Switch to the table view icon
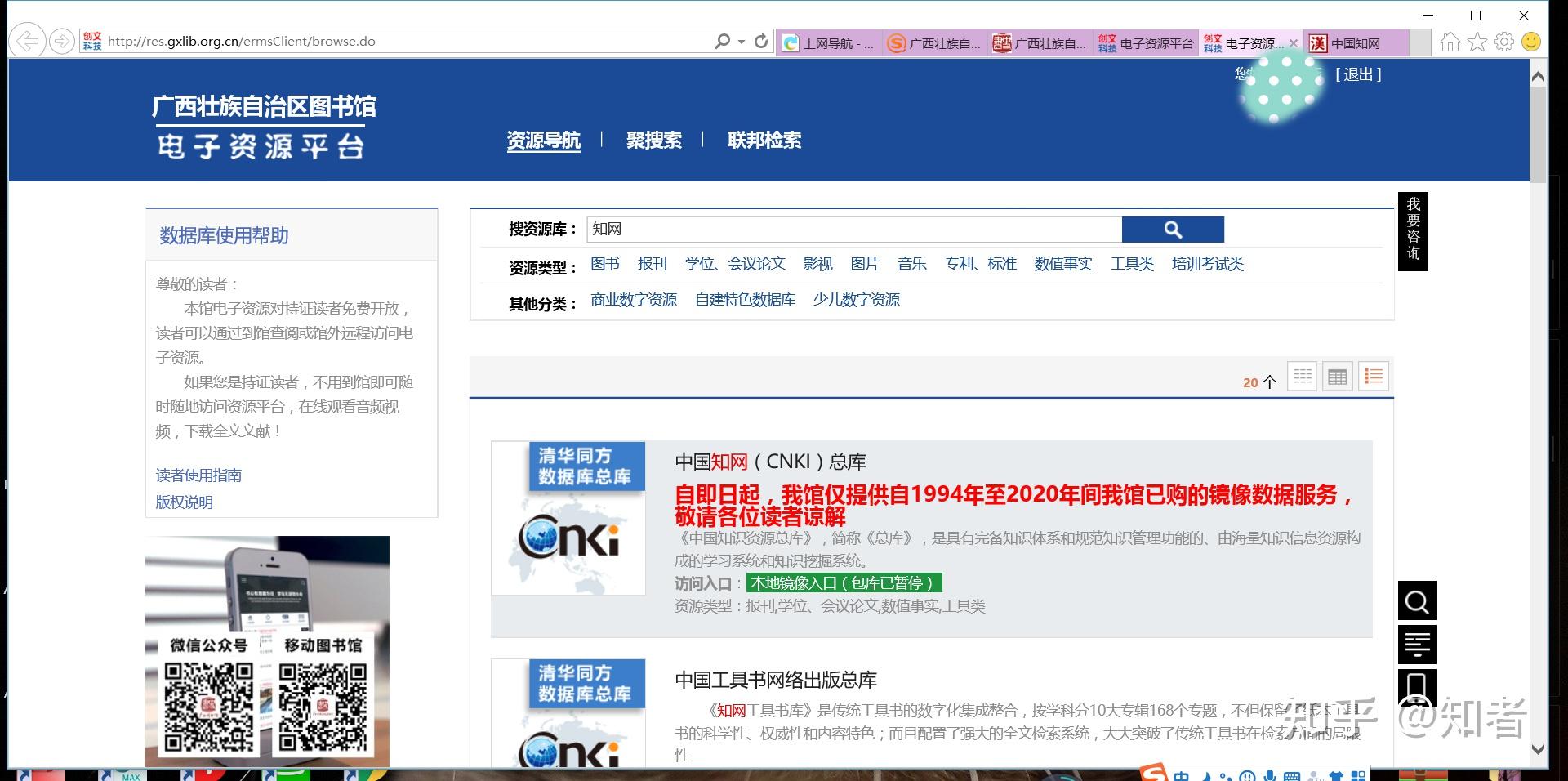 (1338, 377)
